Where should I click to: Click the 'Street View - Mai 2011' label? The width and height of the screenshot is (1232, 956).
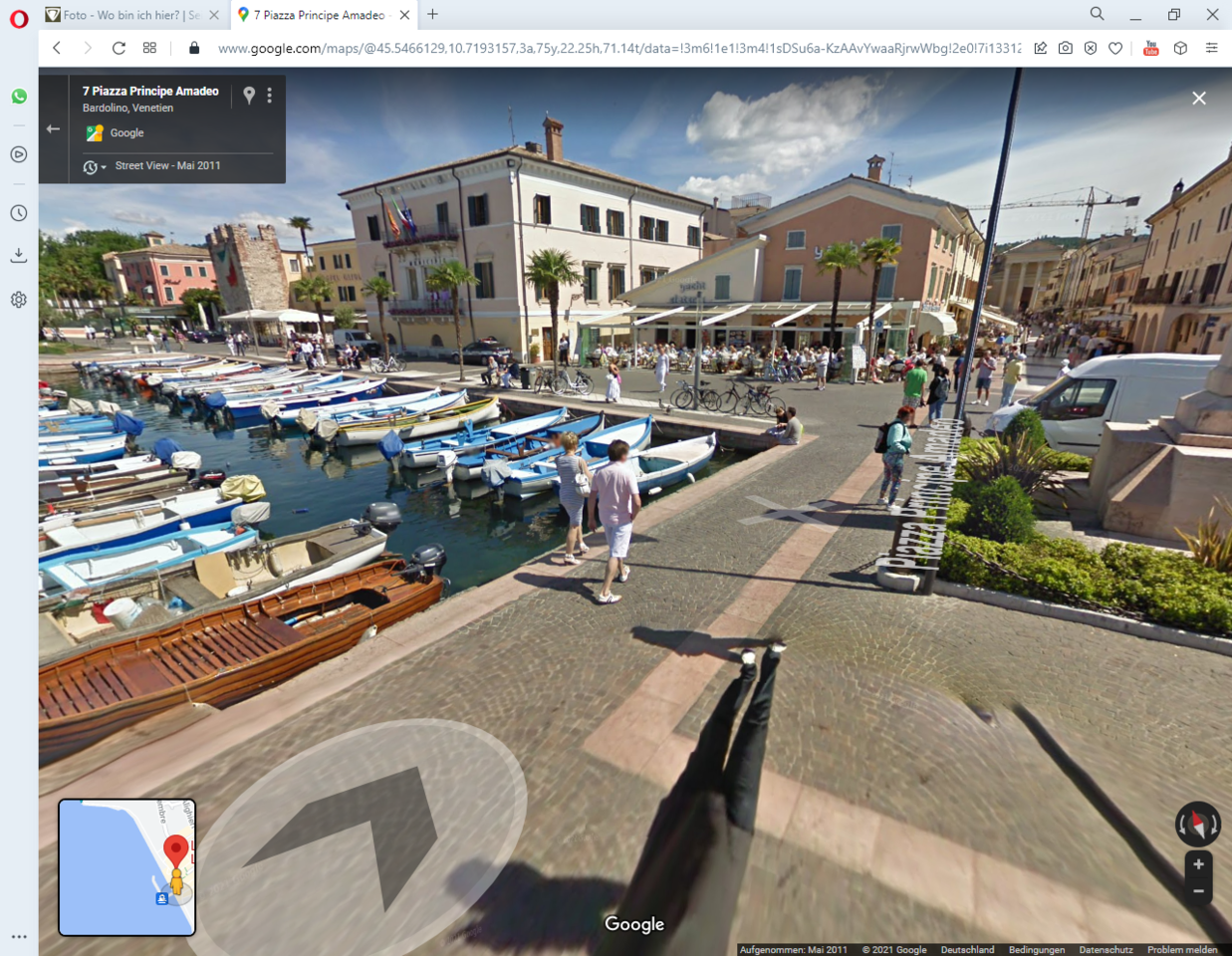pyautogui.click(x=167, y=165)
